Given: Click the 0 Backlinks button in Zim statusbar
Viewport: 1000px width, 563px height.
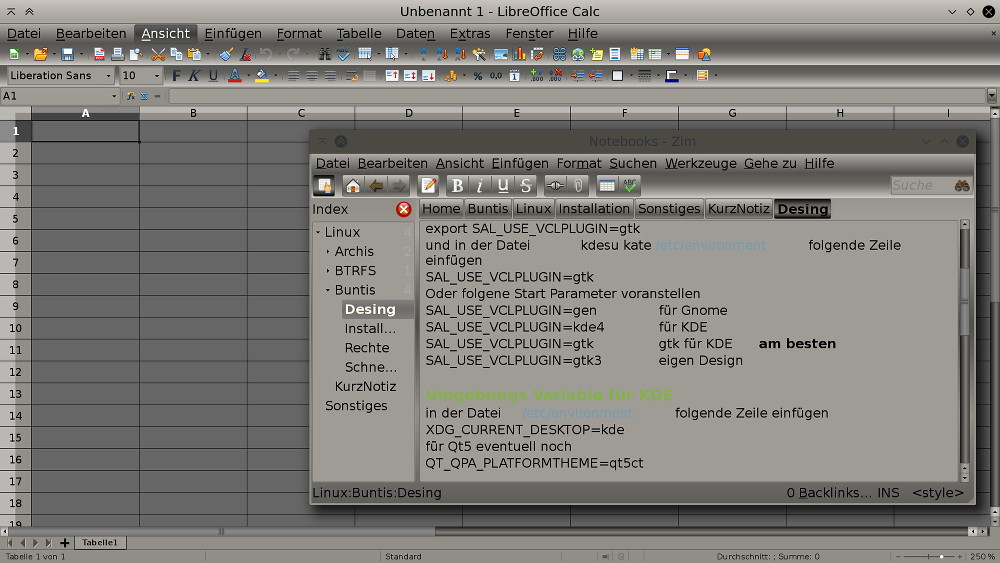Looking at the screenshot, I should [828, 492].
